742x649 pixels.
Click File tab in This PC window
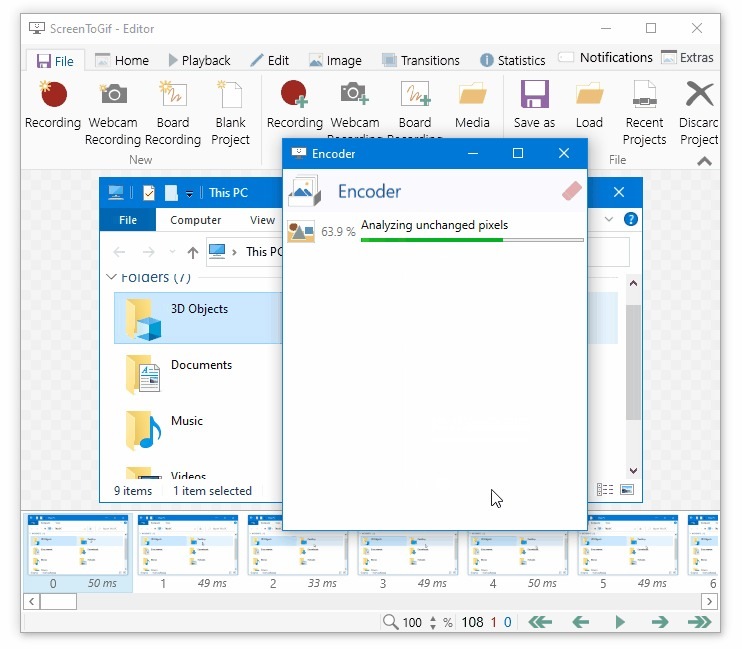(x=128, y=220)
